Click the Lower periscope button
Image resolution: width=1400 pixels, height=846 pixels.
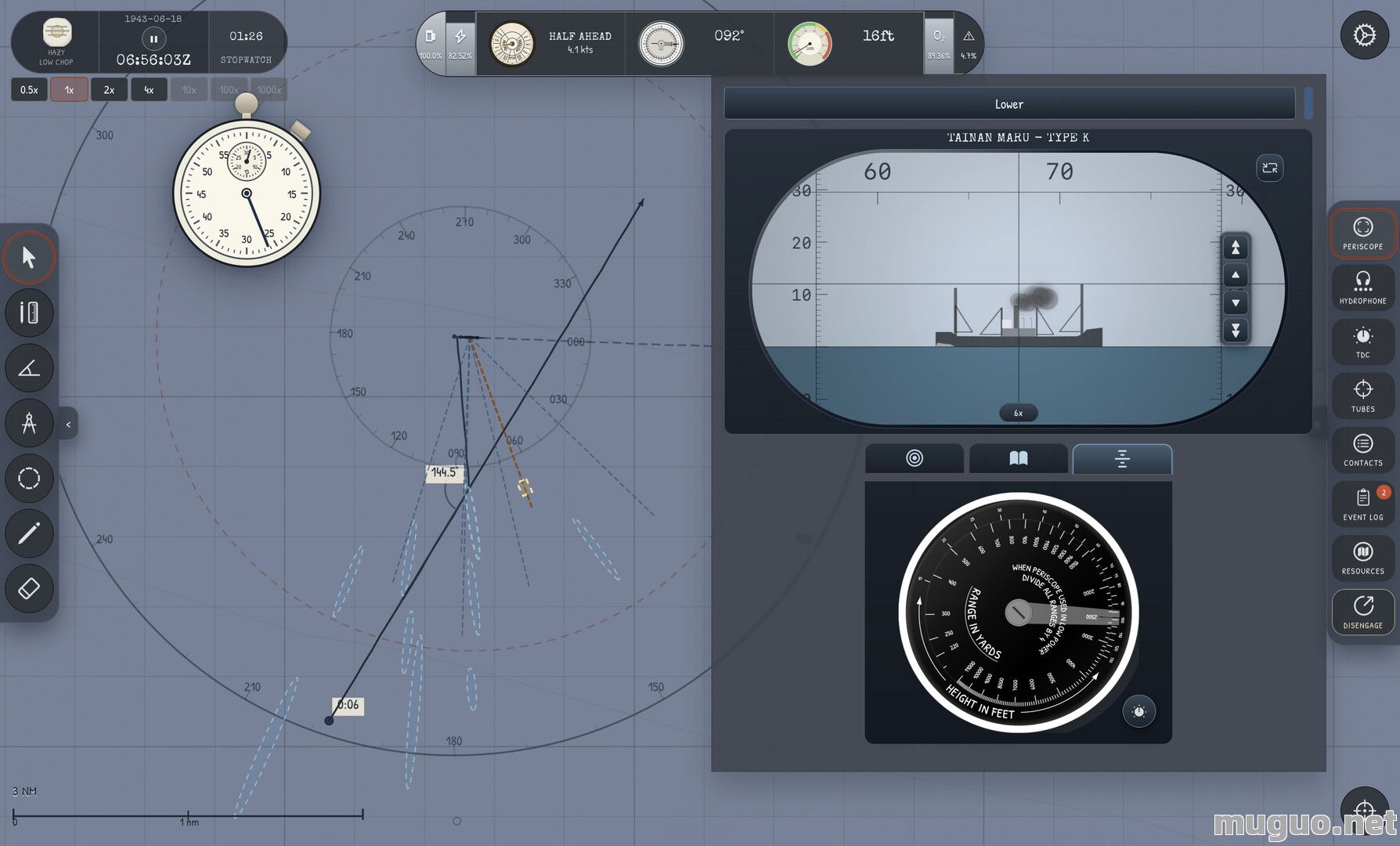click(x=1009, y=104)
